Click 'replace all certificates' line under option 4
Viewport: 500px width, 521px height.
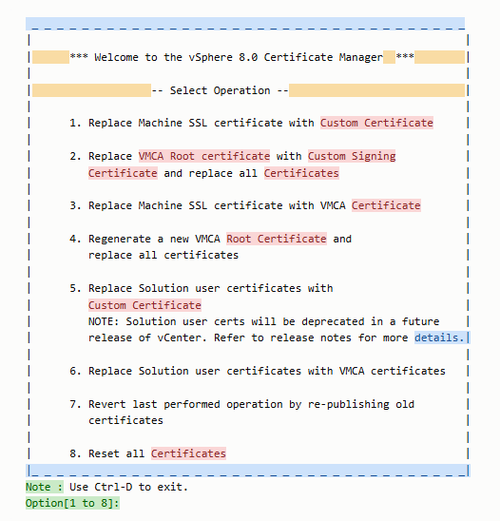pos(163,255)
